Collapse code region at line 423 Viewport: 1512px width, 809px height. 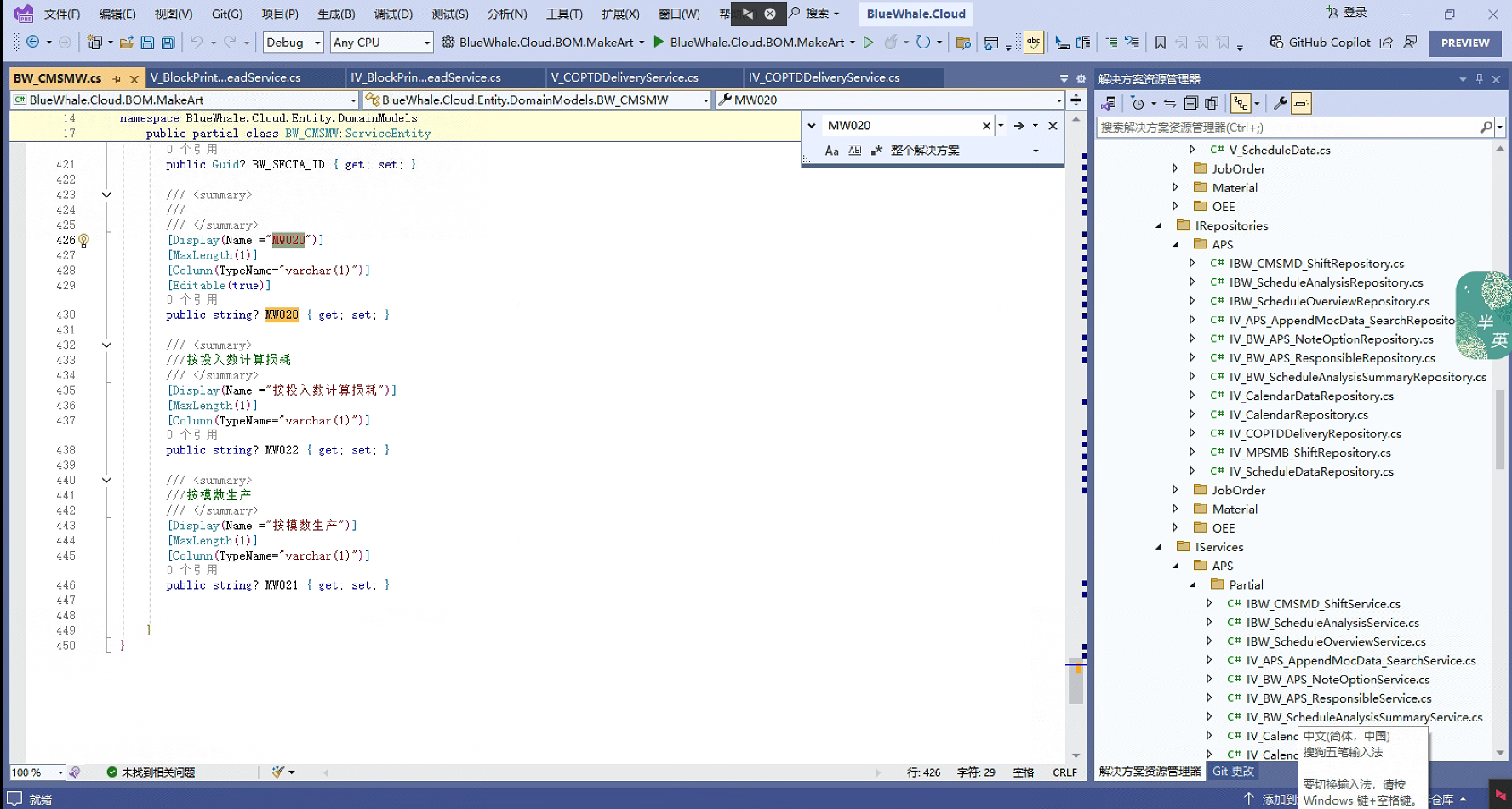106,195
